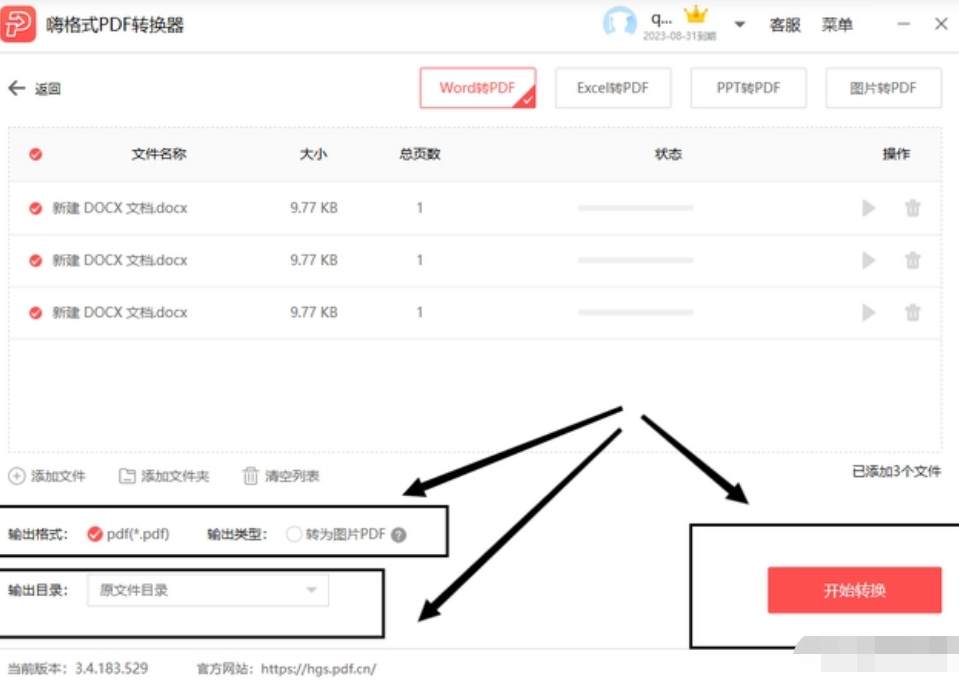
Task: Delete the second docx file with trash icon
Action: 913,260
